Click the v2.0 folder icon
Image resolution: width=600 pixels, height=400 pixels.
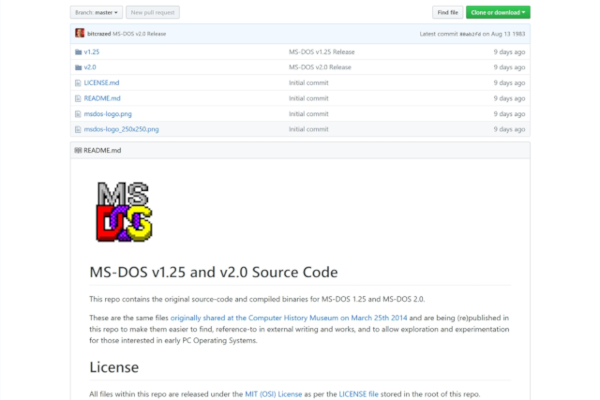pos(78,67)
